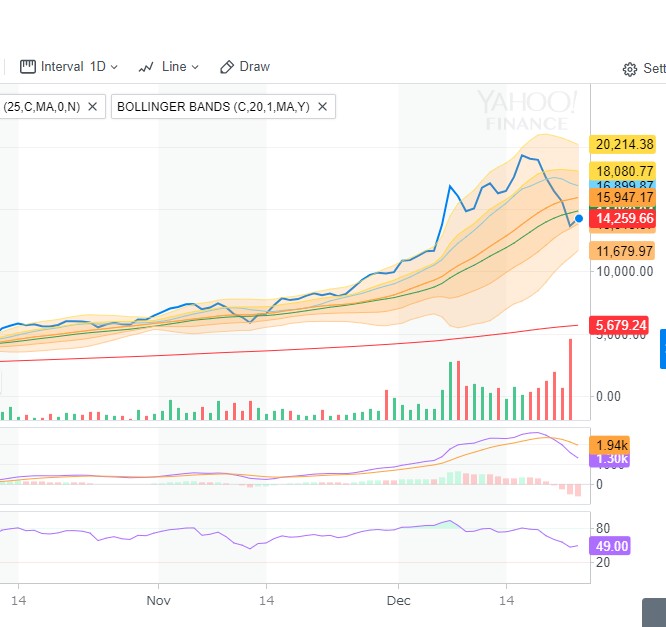Click the Dec date axis label

398,601
